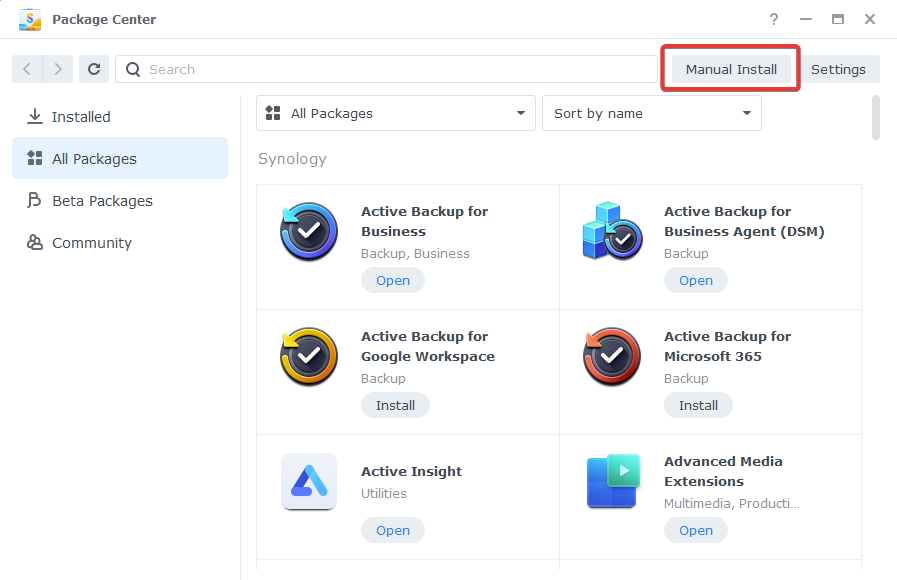897x580 pixels.
Task: Click the Installed download icon in sidebar
Action: [35, 117]
